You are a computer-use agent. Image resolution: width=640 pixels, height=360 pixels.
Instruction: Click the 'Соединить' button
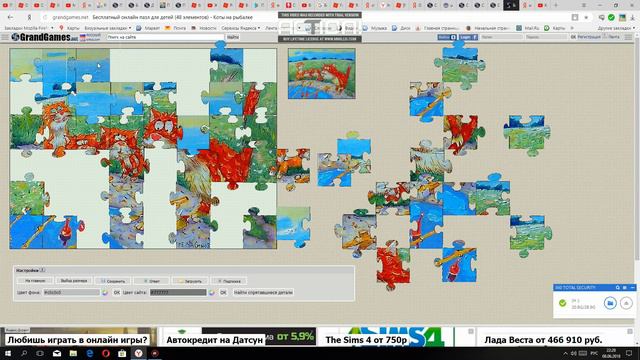click(x=113, y=281)
